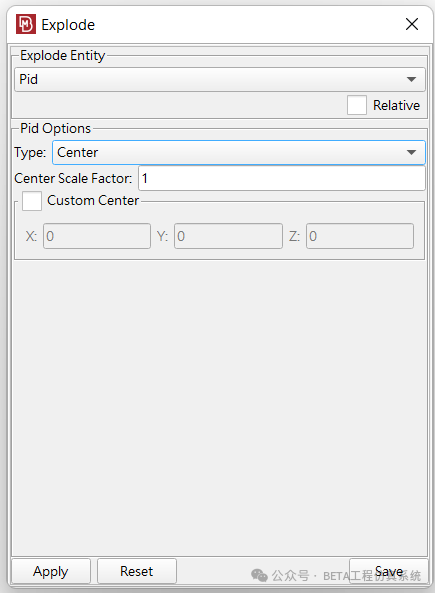Click the Apply button

[51, 571]
